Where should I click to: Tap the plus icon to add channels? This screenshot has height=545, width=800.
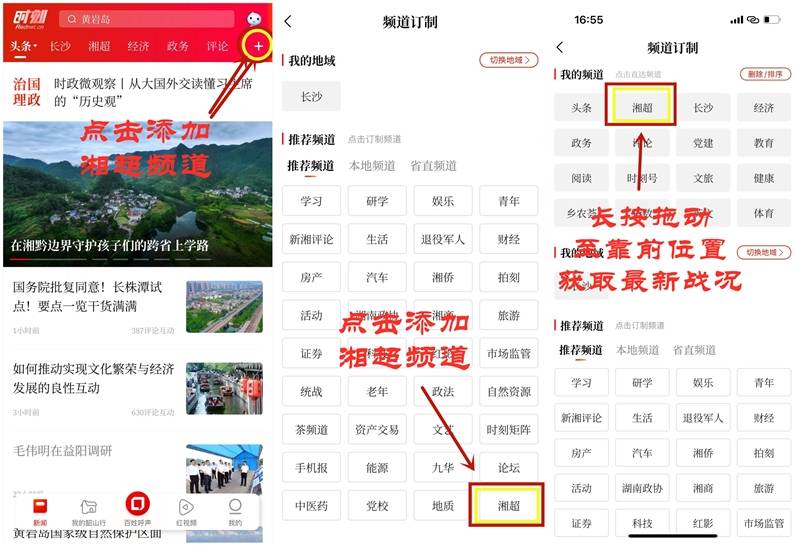point(258,47)
